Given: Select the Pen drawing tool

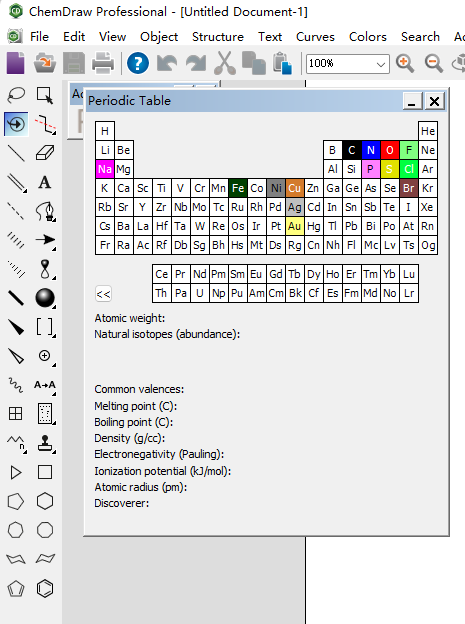Looking at the screenshot, I should coord(45,211).
